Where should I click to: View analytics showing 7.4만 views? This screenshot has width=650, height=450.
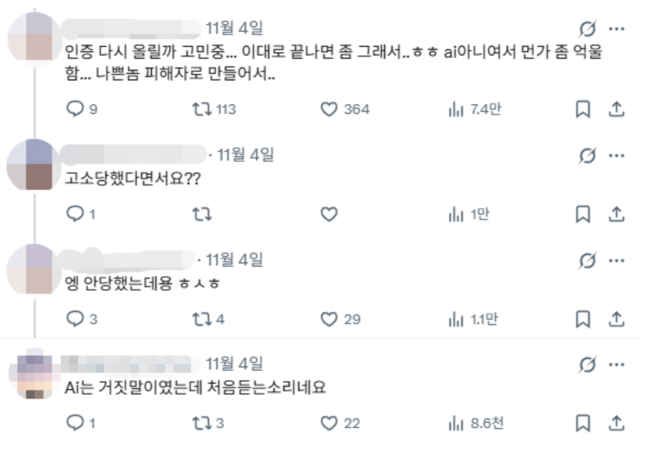(458, 109)
